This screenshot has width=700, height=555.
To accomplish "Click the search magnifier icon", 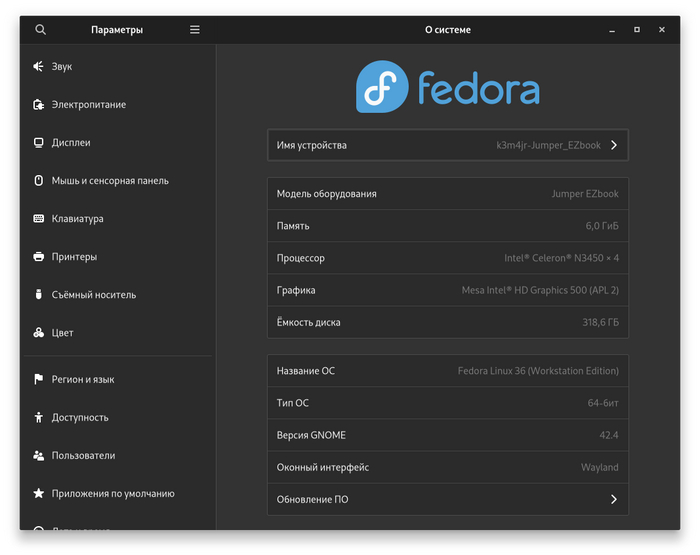I will [x=40, y=30].
